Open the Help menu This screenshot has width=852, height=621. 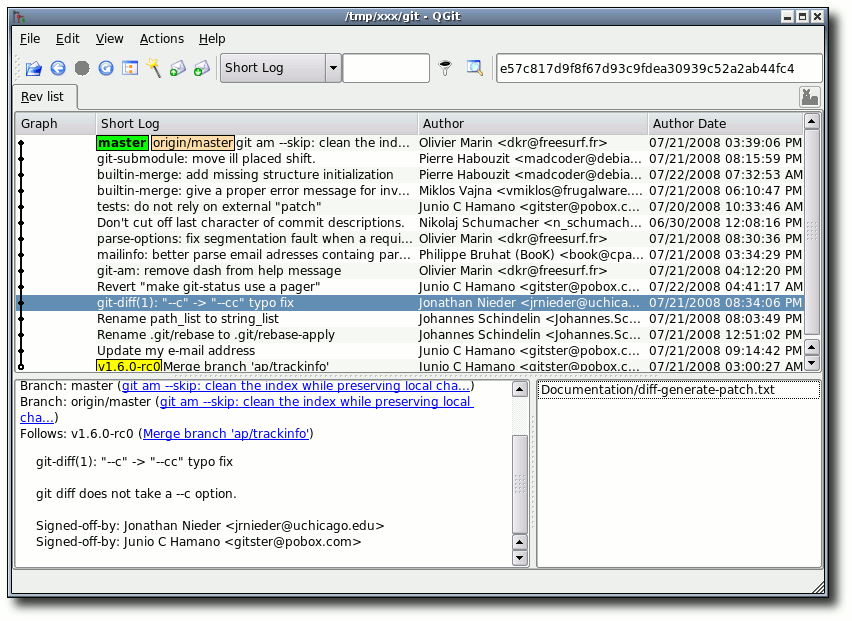click(x=212, y=39)
